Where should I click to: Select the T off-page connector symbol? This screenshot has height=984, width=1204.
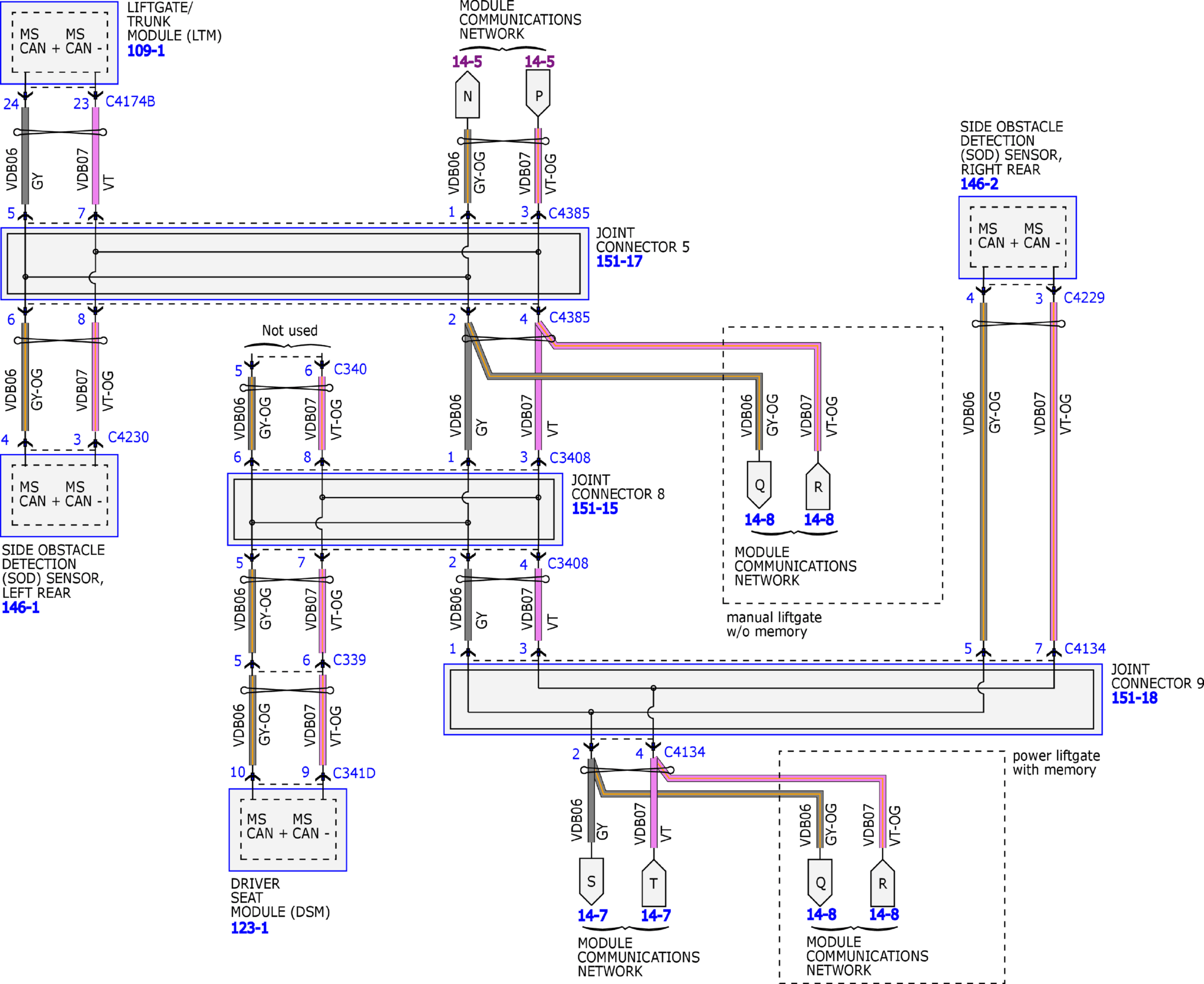tap(653, 882)
